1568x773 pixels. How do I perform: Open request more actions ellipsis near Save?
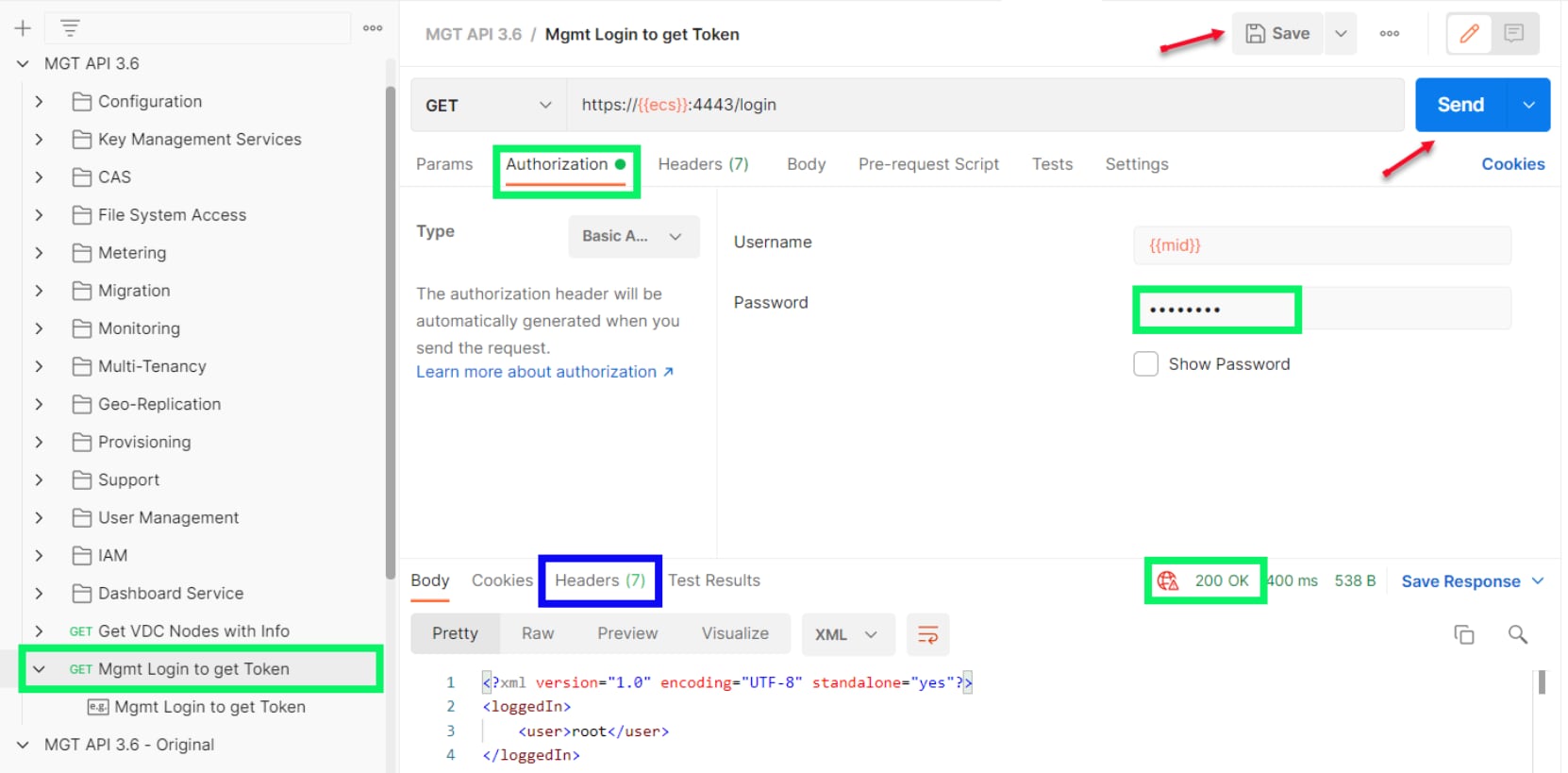1389,34
